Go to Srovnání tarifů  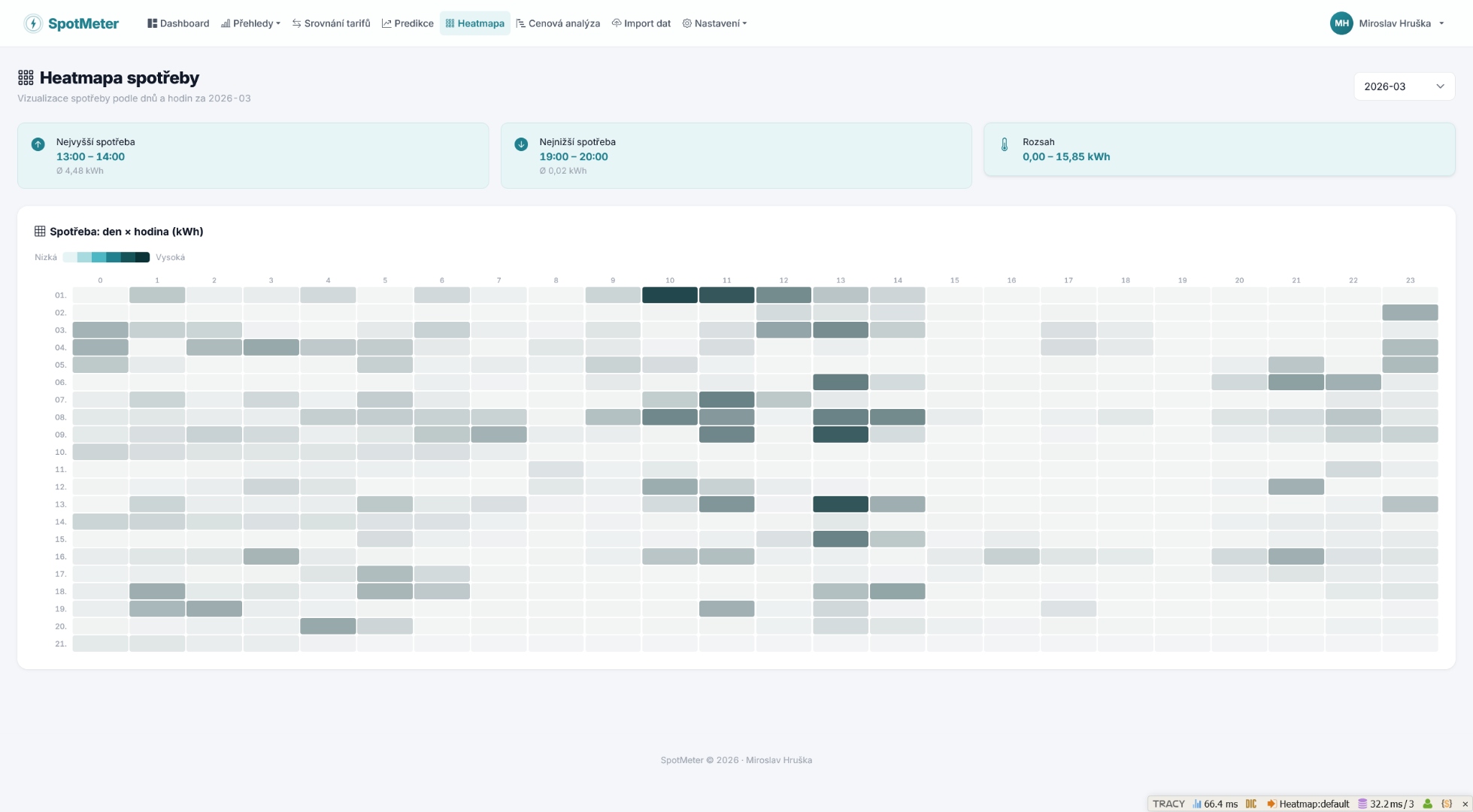coord(331,23)
